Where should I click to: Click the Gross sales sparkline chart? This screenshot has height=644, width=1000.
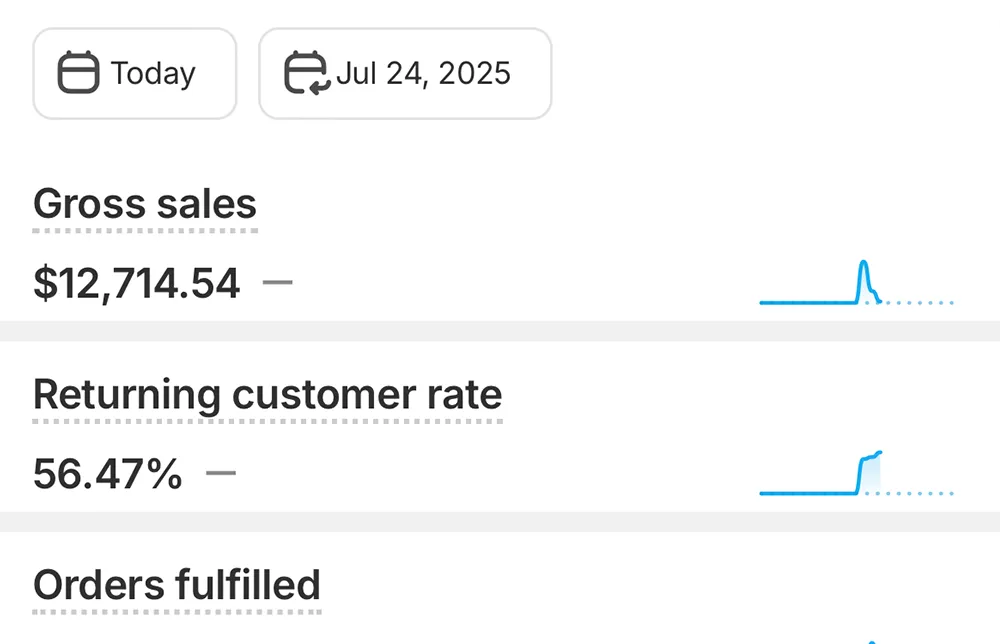(x=857, y=282)
